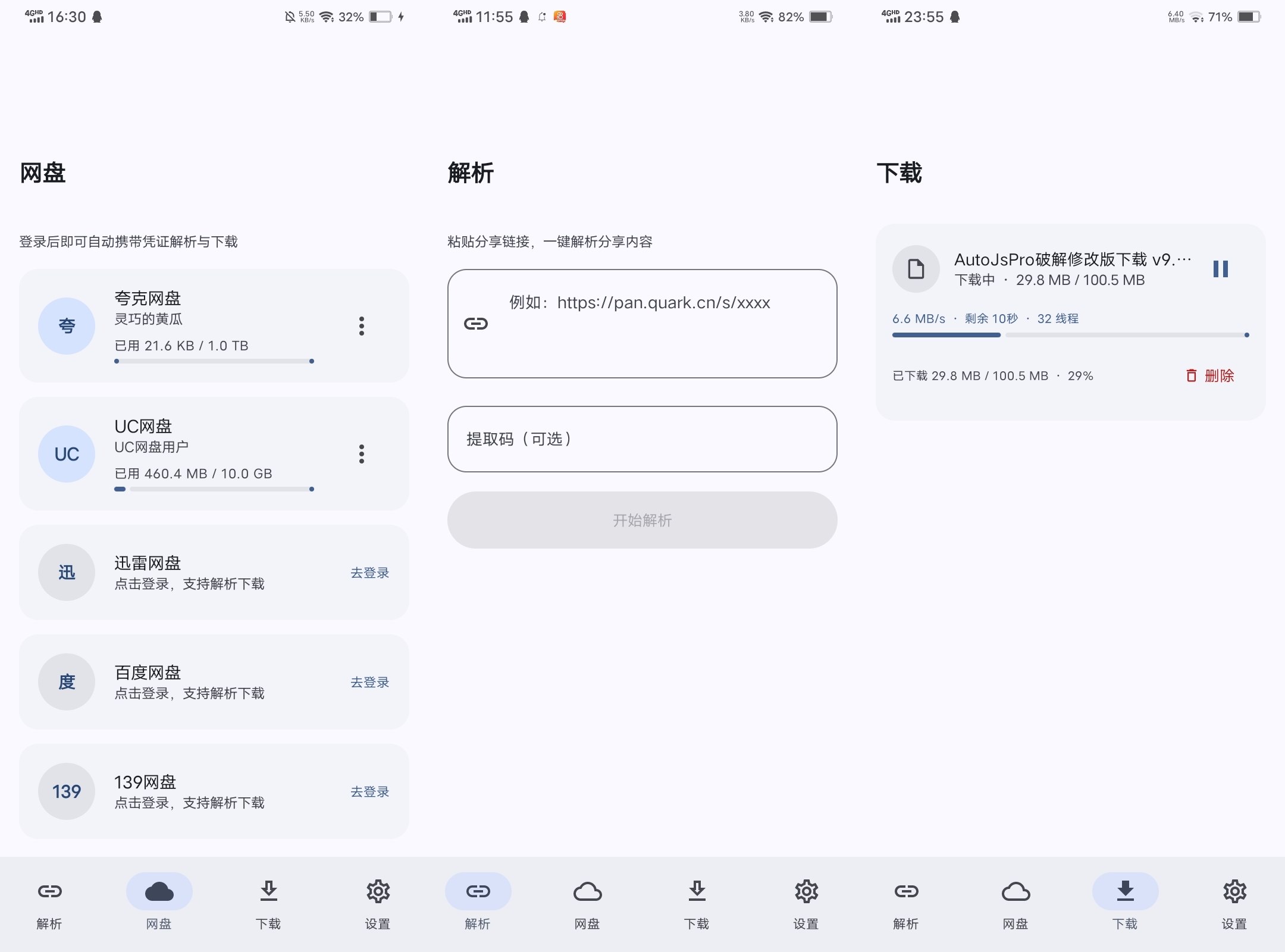Focus the 提取码（可选）input field
The width and height of the screenshot is (1285, 952).
click(x=642, y=439)
